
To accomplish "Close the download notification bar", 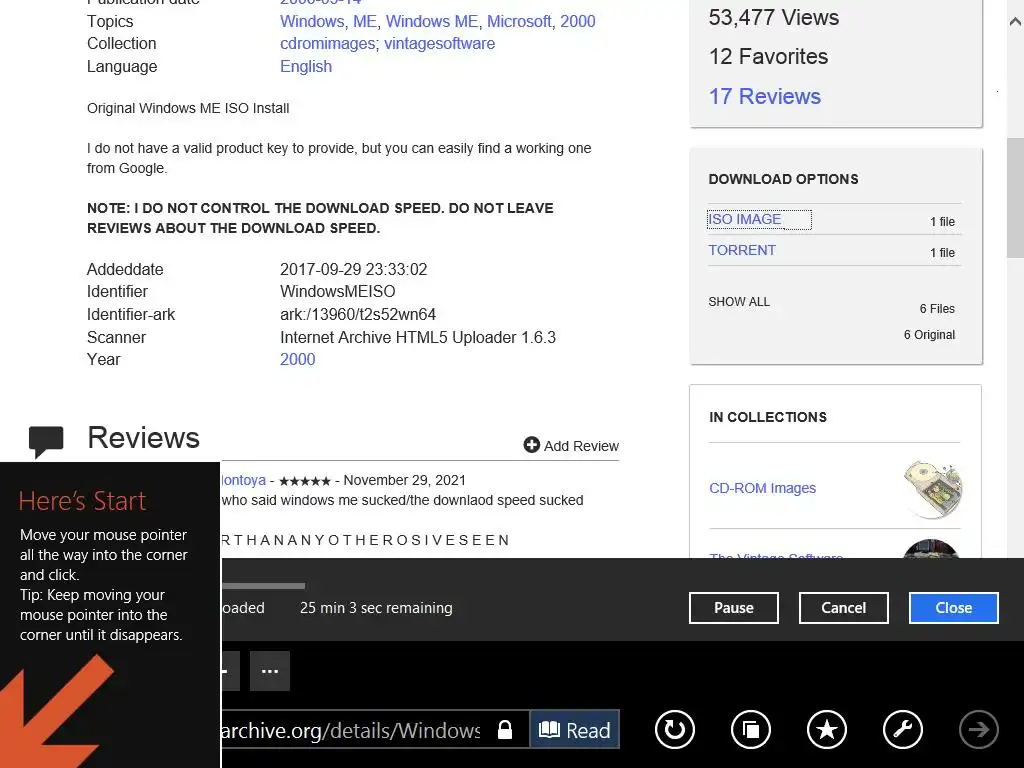I will click(953, 608).
